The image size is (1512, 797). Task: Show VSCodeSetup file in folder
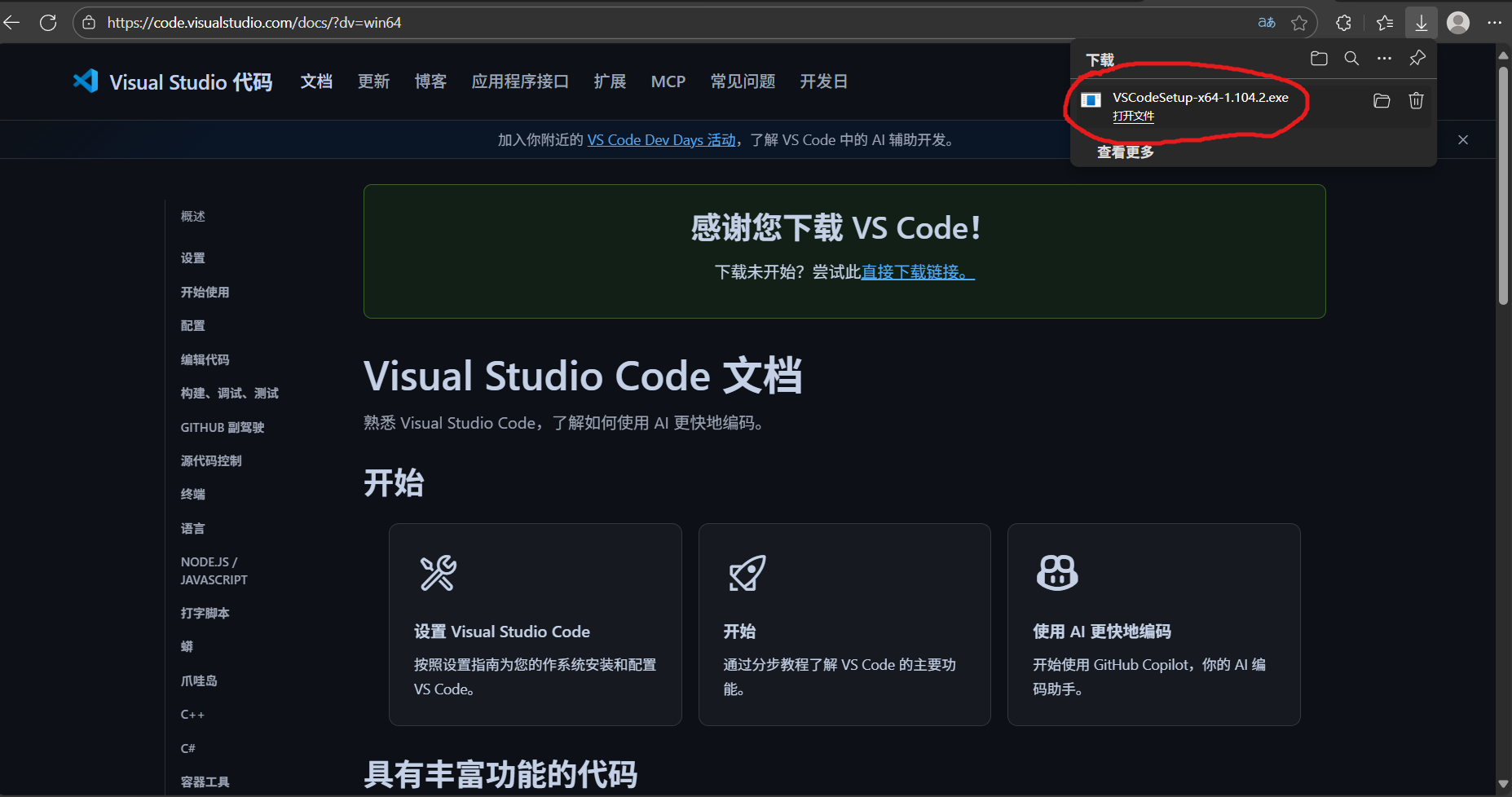1382,101
